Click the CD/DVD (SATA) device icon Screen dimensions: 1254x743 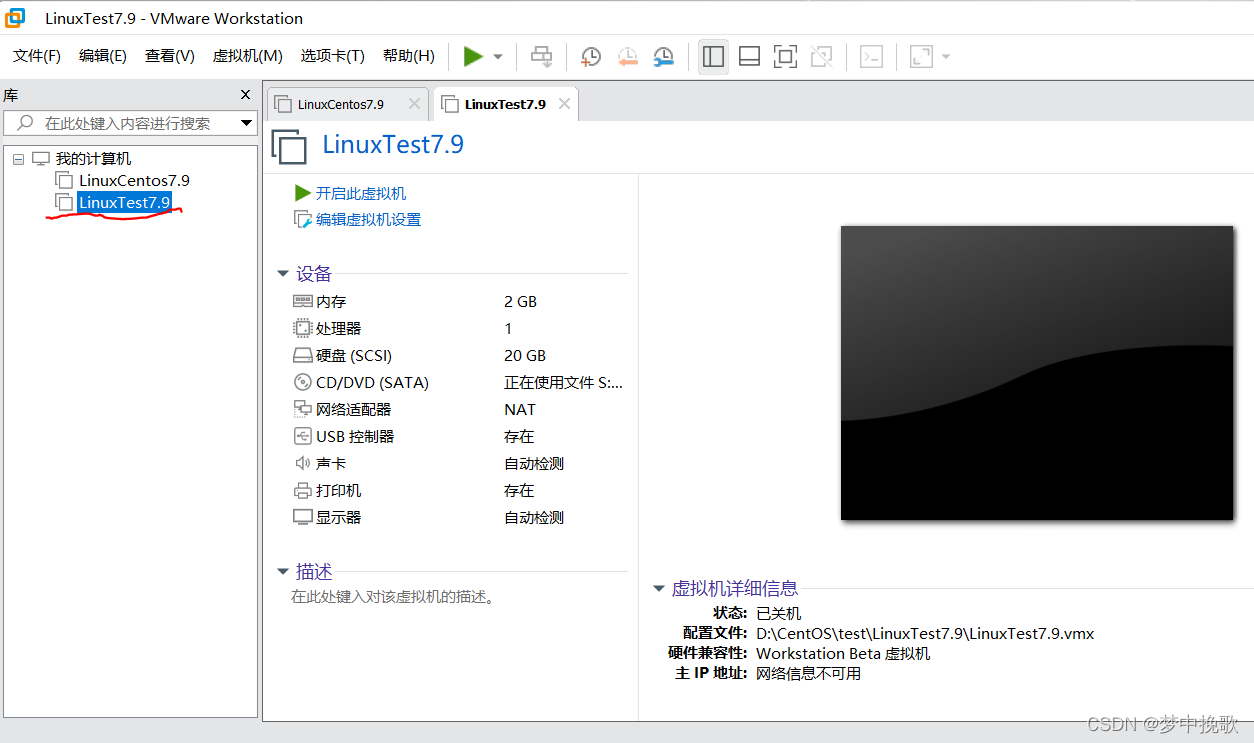point(302,382)
